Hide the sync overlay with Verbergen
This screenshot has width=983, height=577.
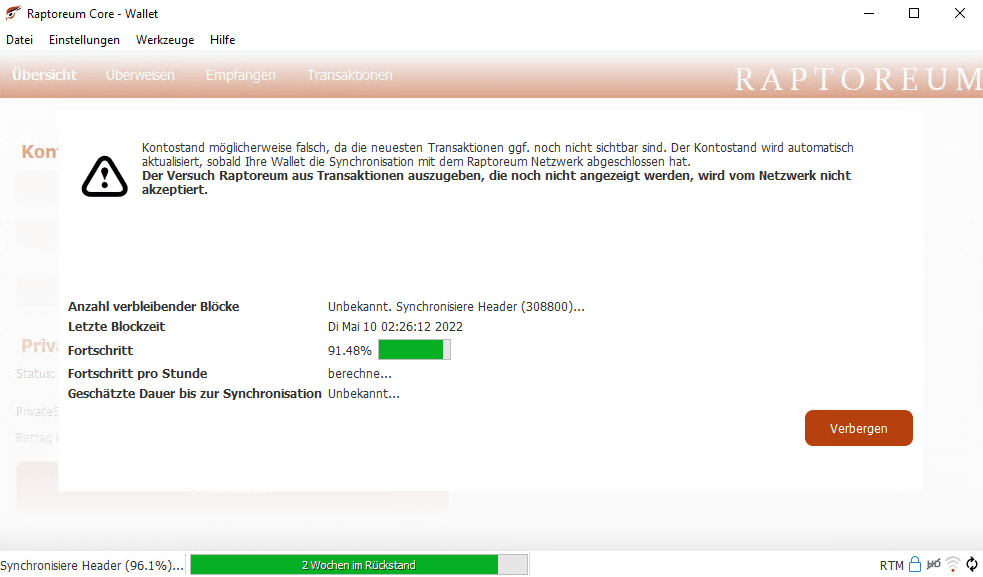[858, 428]
